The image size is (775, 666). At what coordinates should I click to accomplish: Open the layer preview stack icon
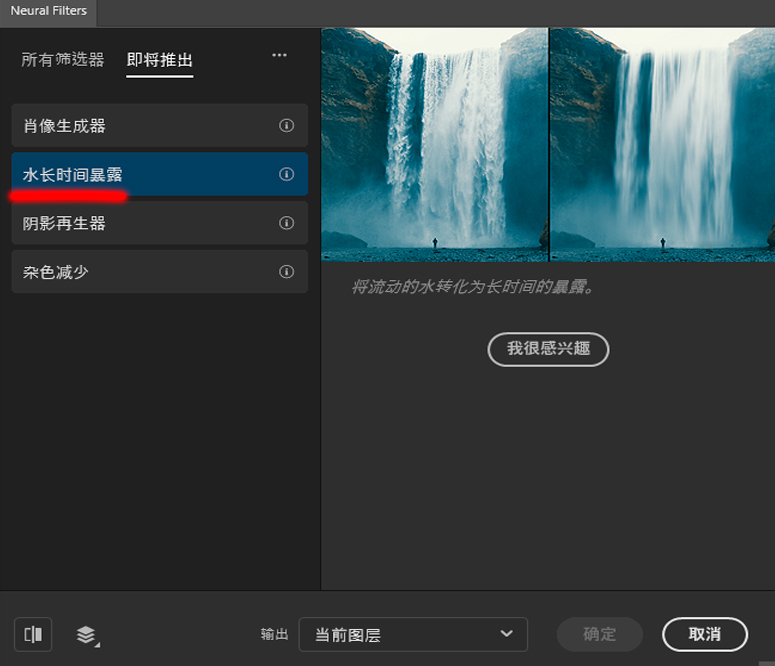(87, 634)
